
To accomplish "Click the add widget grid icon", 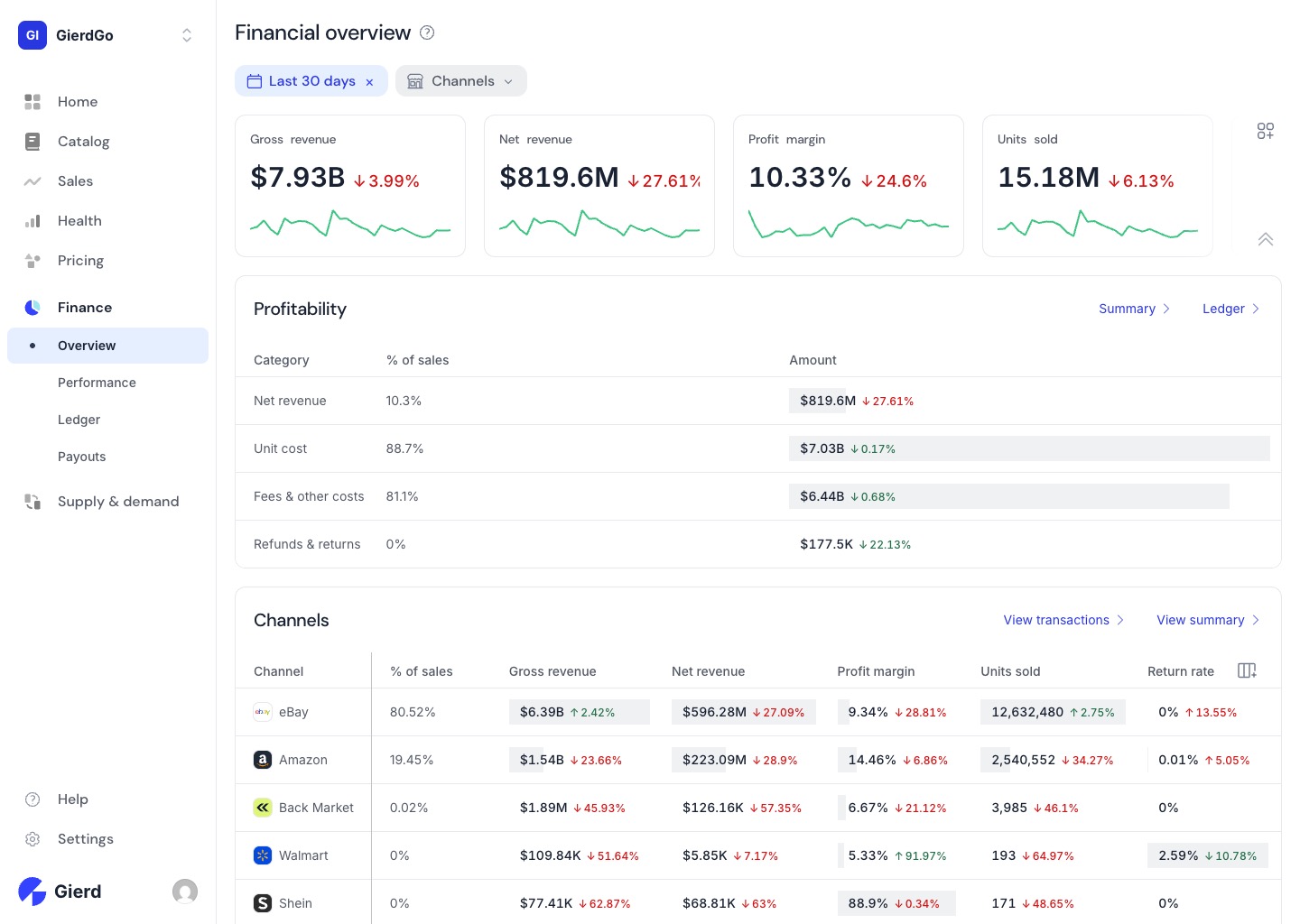I will [x=1266, y=132].
